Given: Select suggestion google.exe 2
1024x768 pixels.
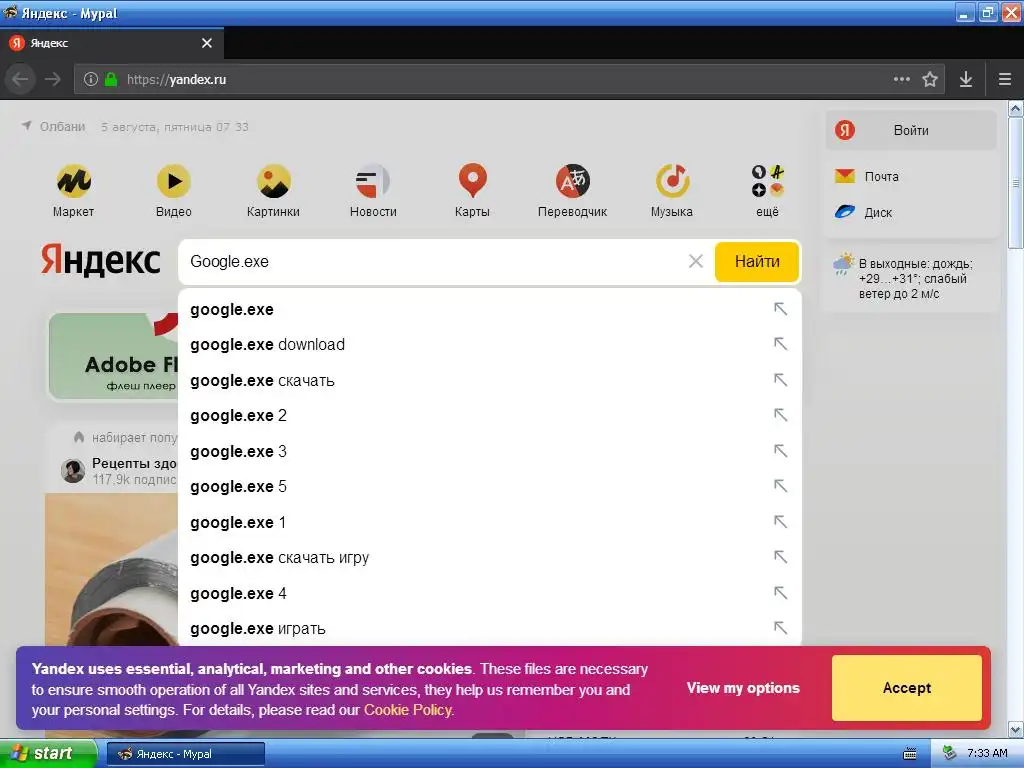Looking at the screenshot, I should 490,416.
